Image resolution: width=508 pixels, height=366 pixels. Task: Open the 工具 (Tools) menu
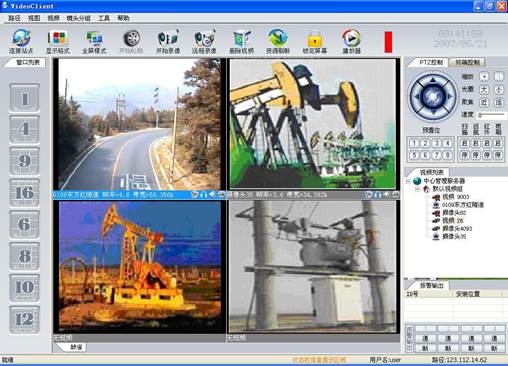[x=104, y=18]
